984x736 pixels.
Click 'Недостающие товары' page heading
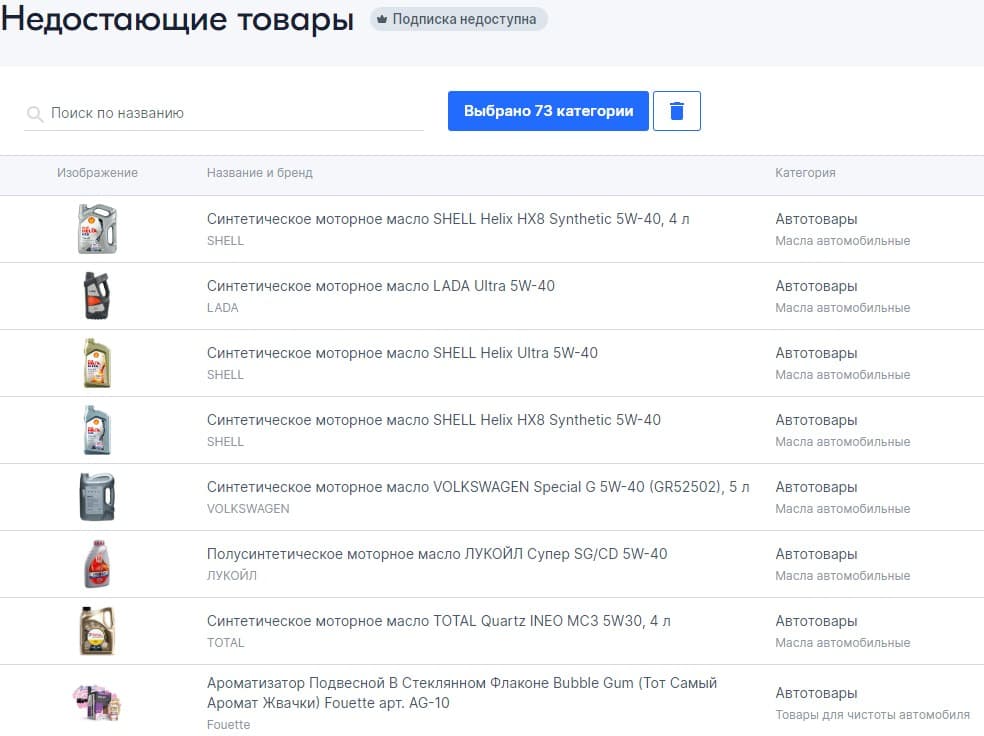click(x=178, y=19)
